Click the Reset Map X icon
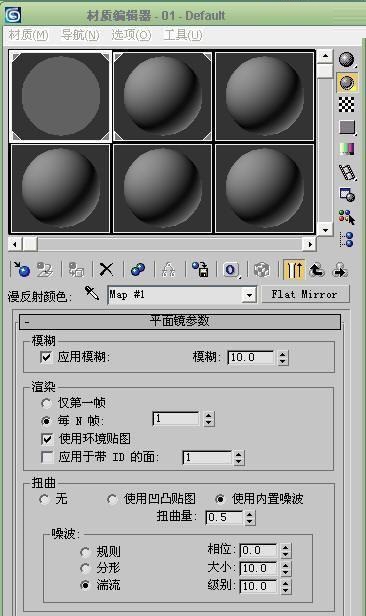Image resolution: width=366 pixels, height=616 pixels. tap(106, 270)
